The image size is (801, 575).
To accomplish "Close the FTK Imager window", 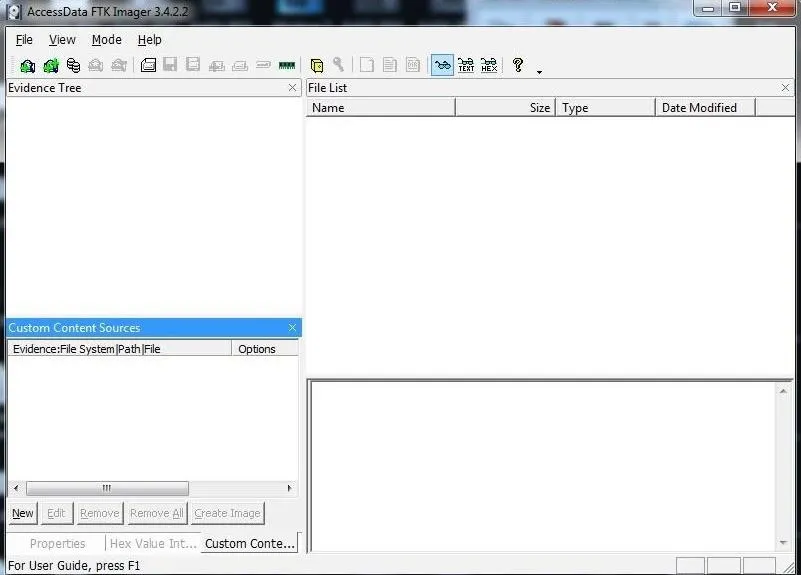I will pos(772,8).
